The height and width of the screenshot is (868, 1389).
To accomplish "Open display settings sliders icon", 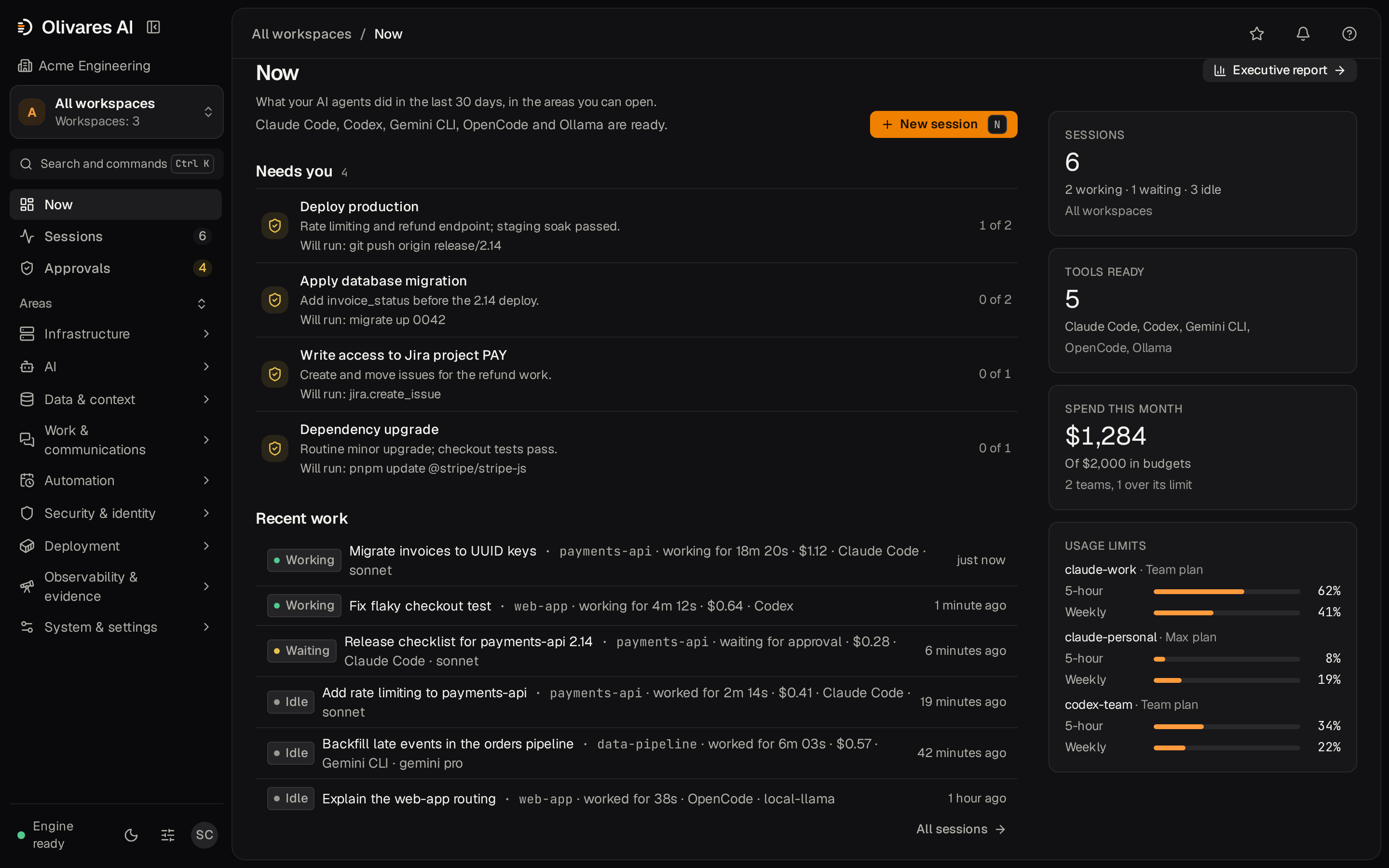I will (x=168, y=835).
